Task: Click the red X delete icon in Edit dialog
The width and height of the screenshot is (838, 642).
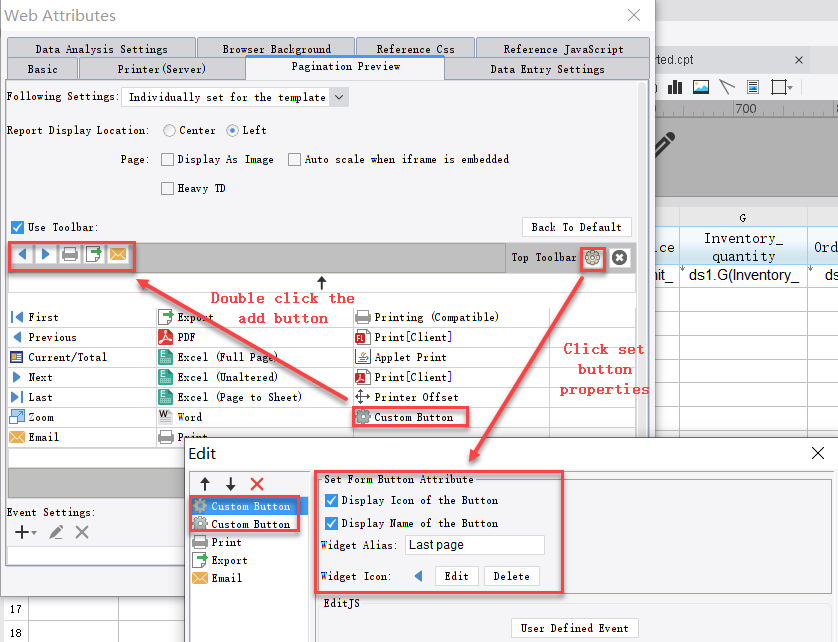Action: [256, 484]
